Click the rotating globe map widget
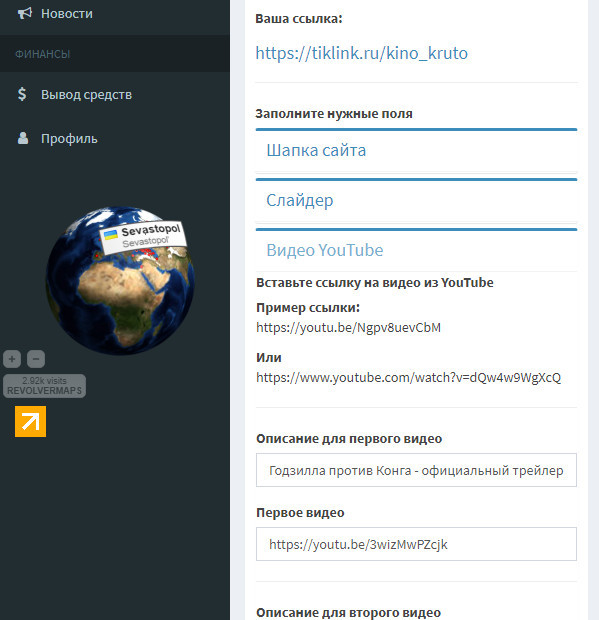The width and height of the screenshot is (599, 620). click(x=120, y=280)
